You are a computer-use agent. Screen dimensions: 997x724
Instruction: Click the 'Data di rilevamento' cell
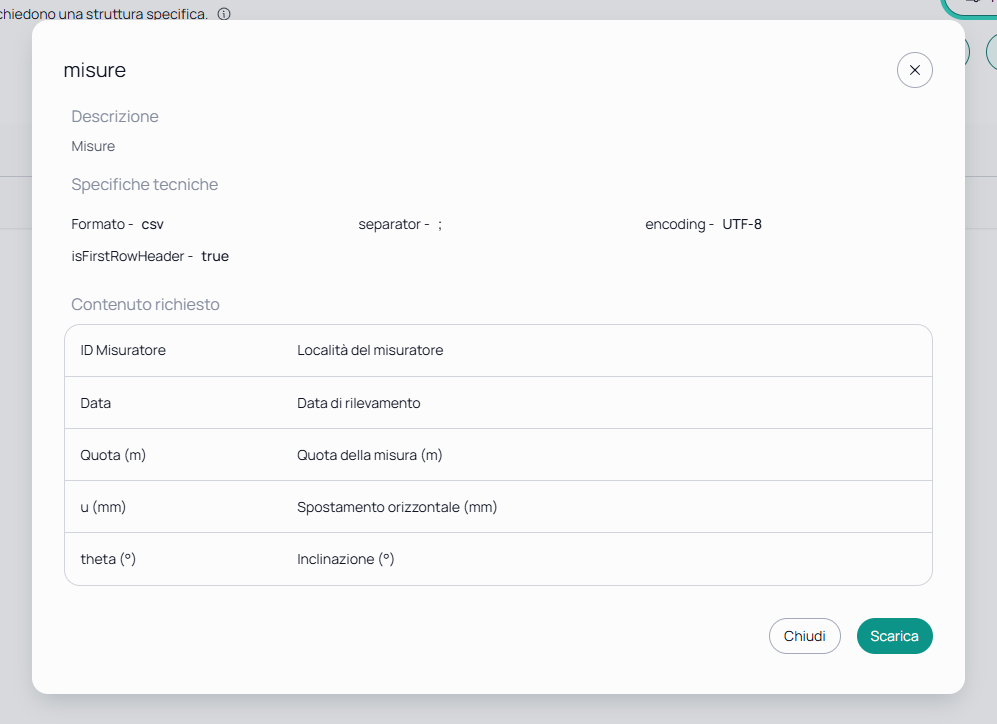click(x=359, y=403)
